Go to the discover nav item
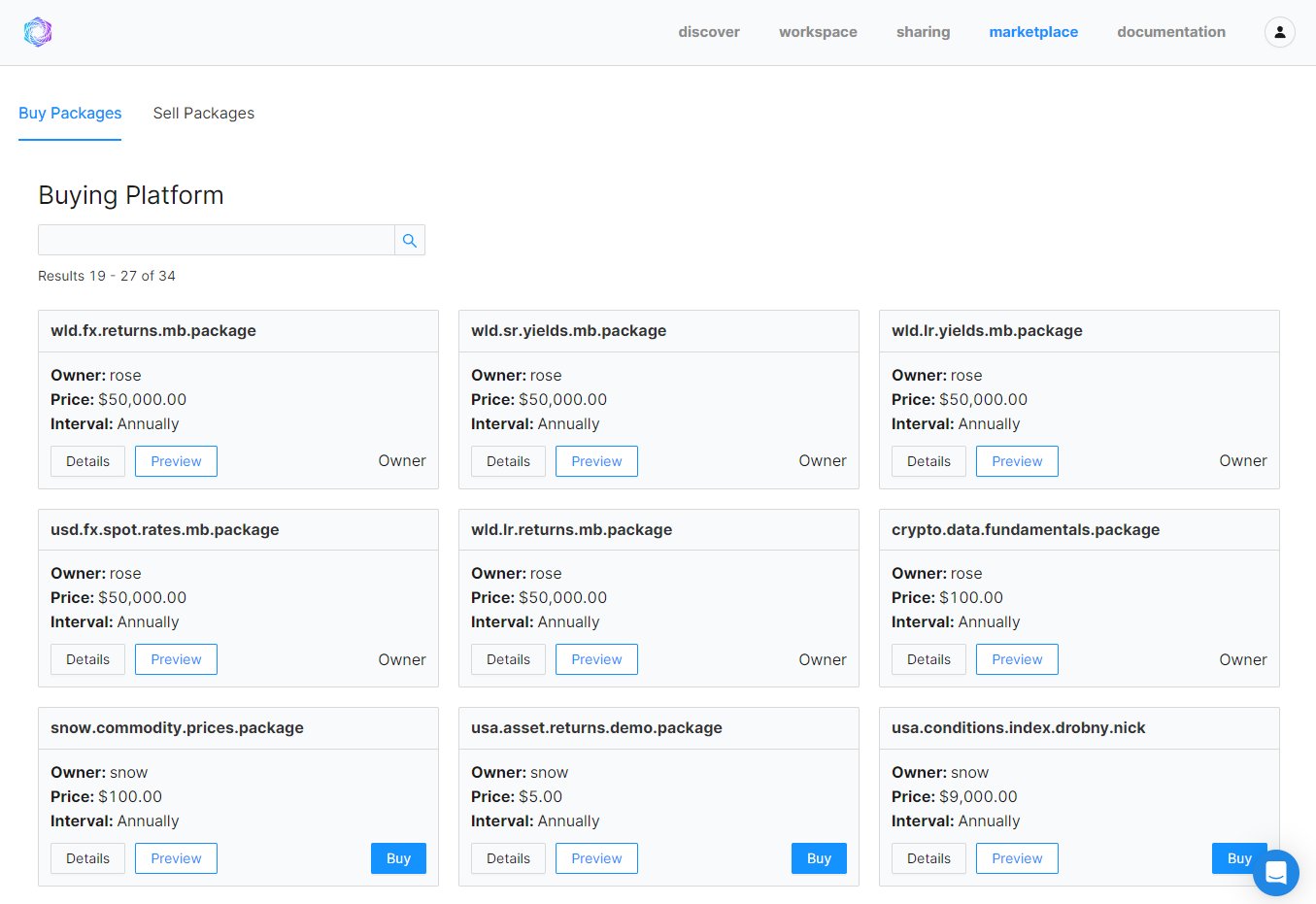The height and width of the screenshot is (904, 1316). [709, 32]
